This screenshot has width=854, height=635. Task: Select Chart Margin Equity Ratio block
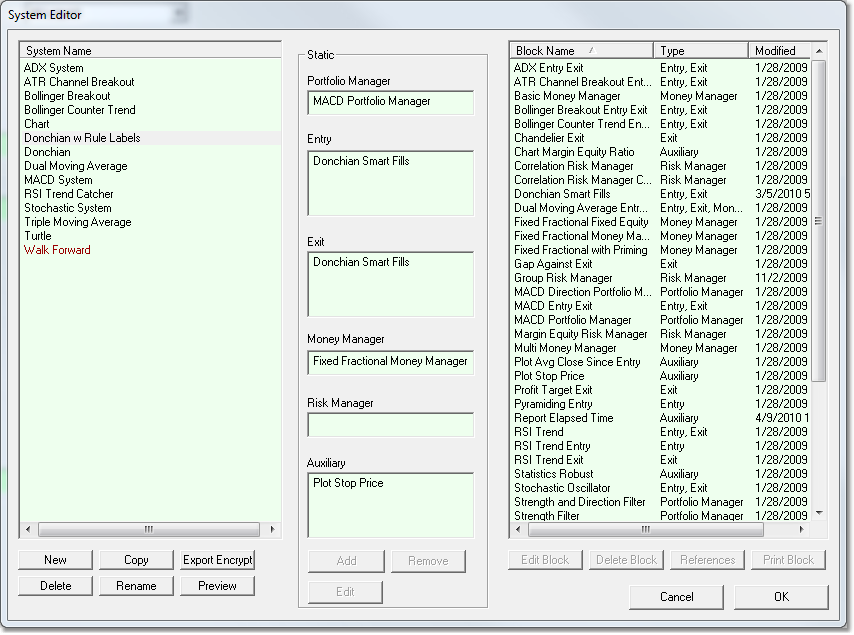574,152
